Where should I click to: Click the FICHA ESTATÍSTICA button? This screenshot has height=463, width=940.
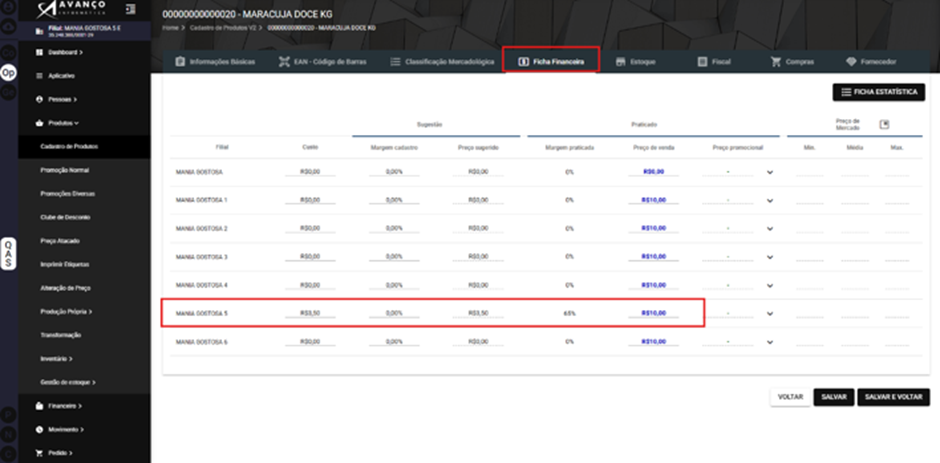point(879,92)
